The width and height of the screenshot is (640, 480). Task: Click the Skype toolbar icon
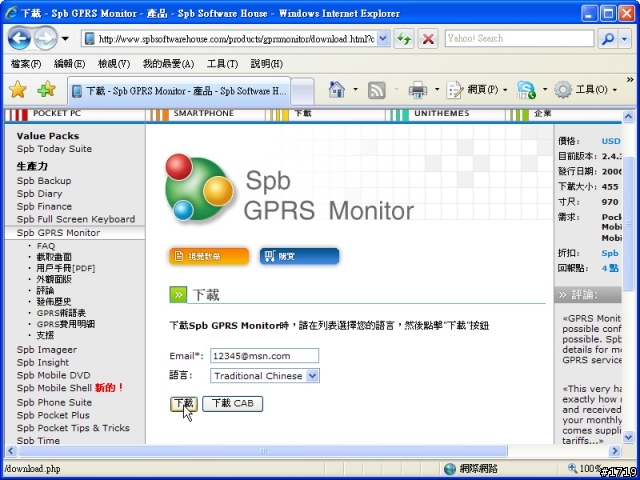[x=527, y=90]
